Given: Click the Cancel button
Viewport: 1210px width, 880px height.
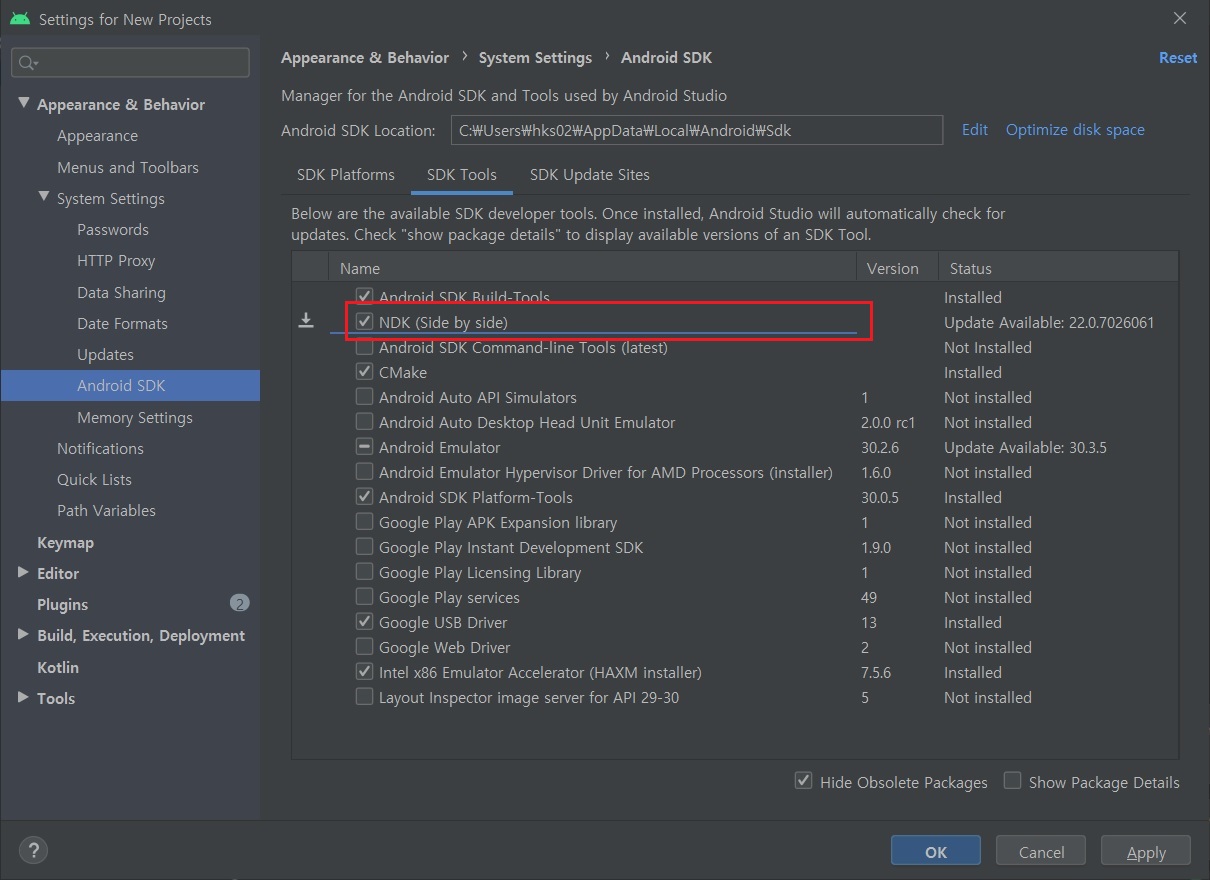Looking at the screenshot, I should click(1041, 852).
